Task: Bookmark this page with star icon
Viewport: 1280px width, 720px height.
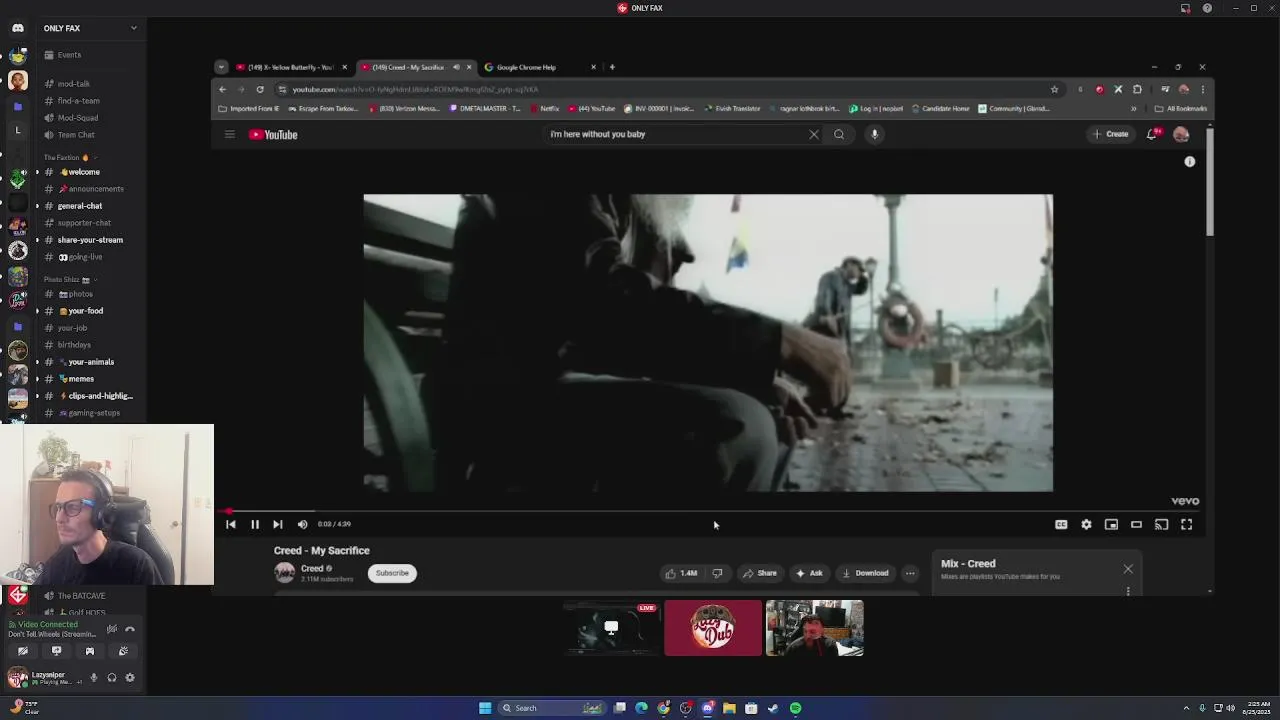Action: [1054, 89]
